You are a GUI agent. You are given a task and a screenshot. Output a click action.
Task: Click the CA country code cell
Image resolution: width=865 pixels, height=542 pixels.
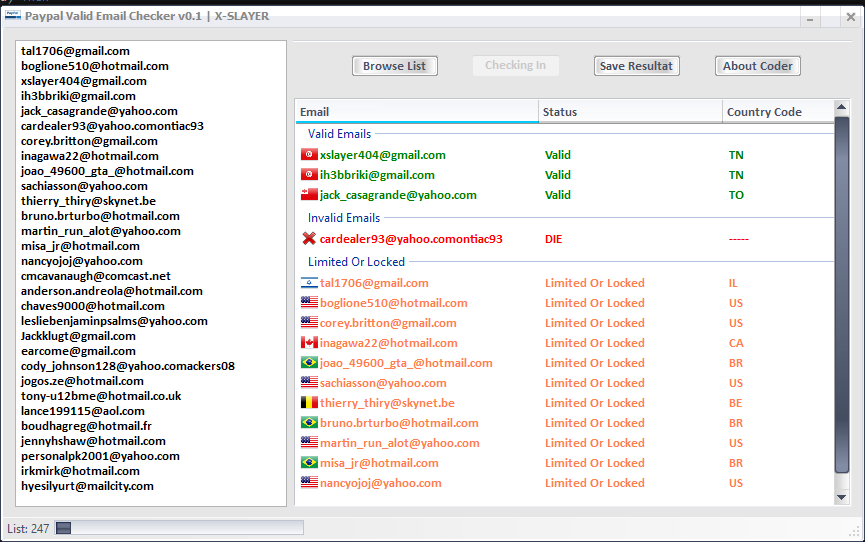pyautogui.click(x=736, y=343)
